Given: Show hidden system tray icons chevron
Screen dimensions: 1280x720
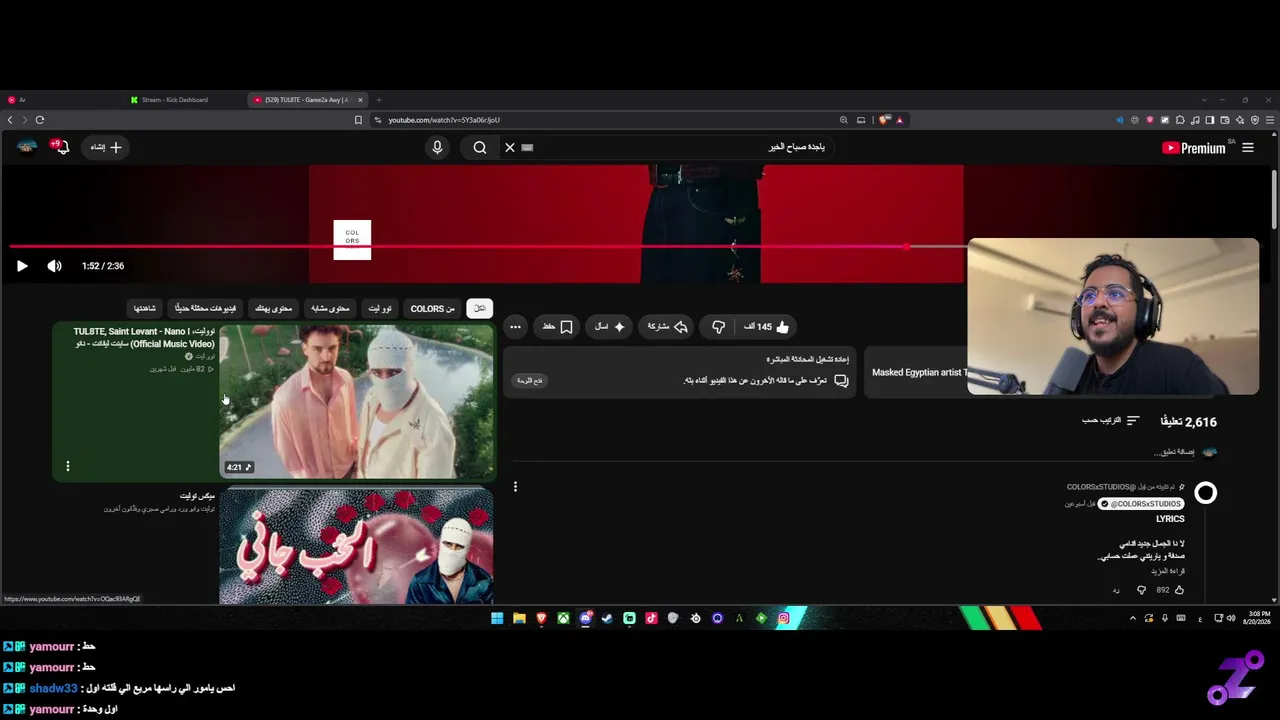Looking at the screenshot, I should click(x=1133, y=618).
